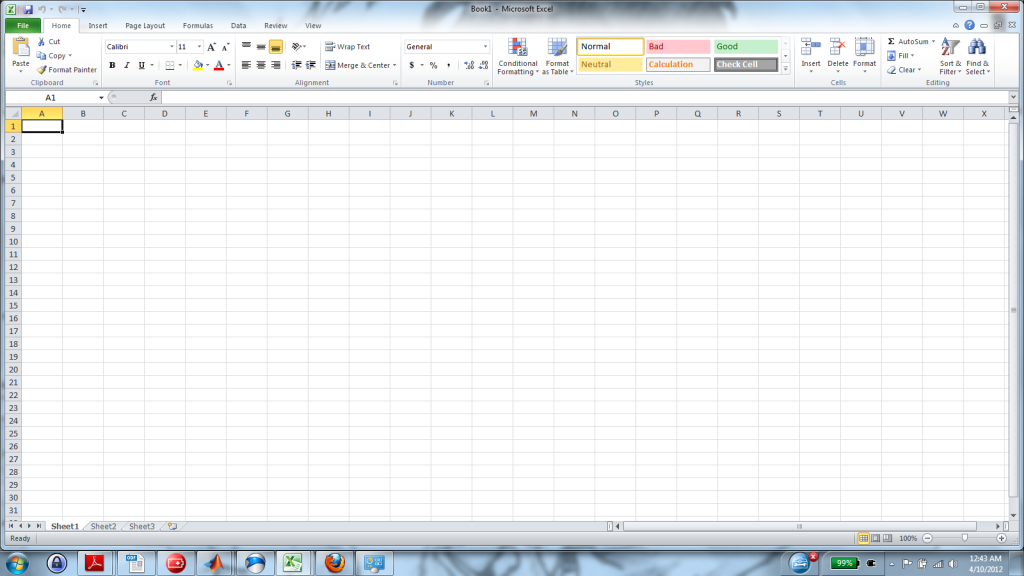Image resolution: width=1024 pixels, height=576 pixels.
Task: Click inside the formula bar input
Action: coord(584,97)
